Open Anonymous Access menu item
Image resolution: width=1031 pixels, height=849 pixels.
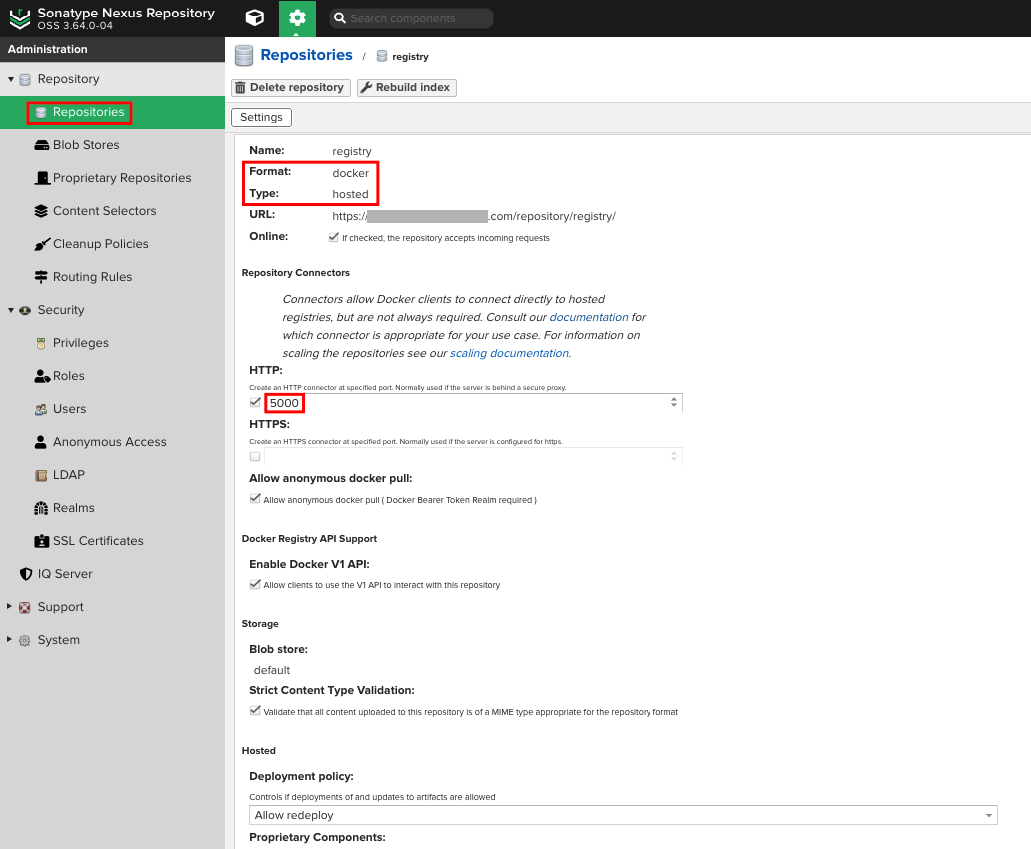click(x=110, y=442)
